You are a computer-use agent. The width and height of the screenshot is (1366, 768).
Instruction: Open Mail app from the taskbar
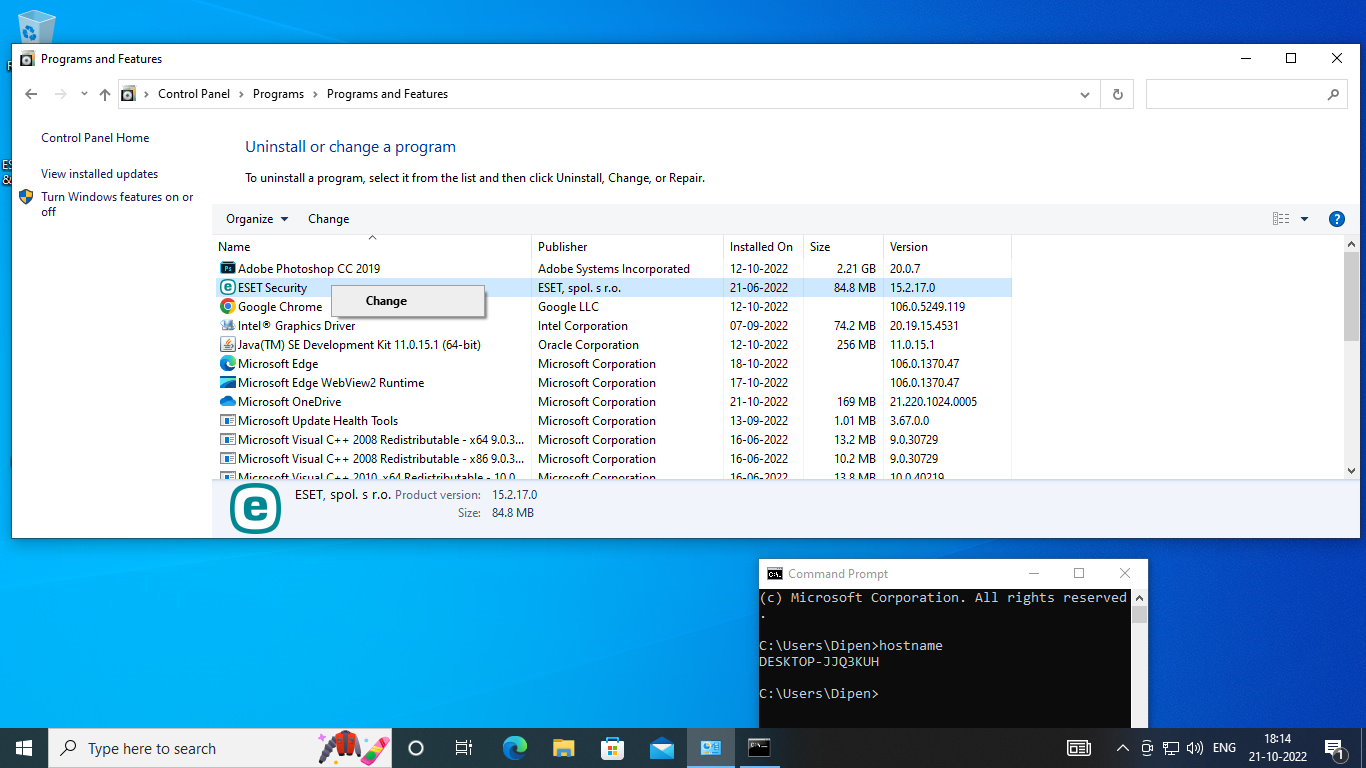click(x=661, y=748)
